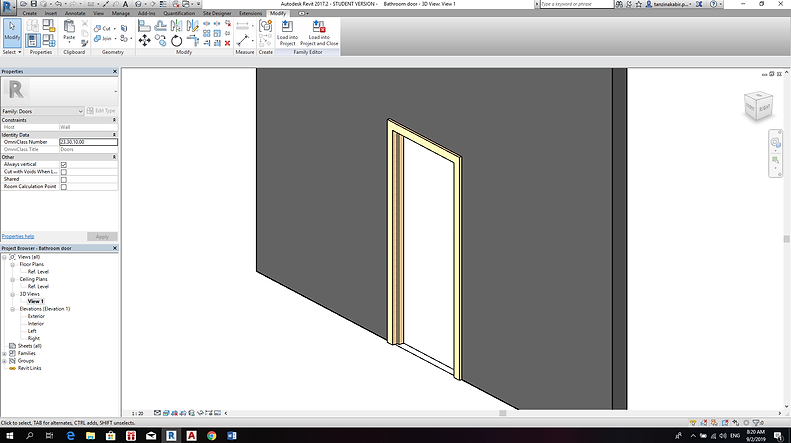Collapse the Elevations (Elevation 1) node

(13, 309)
